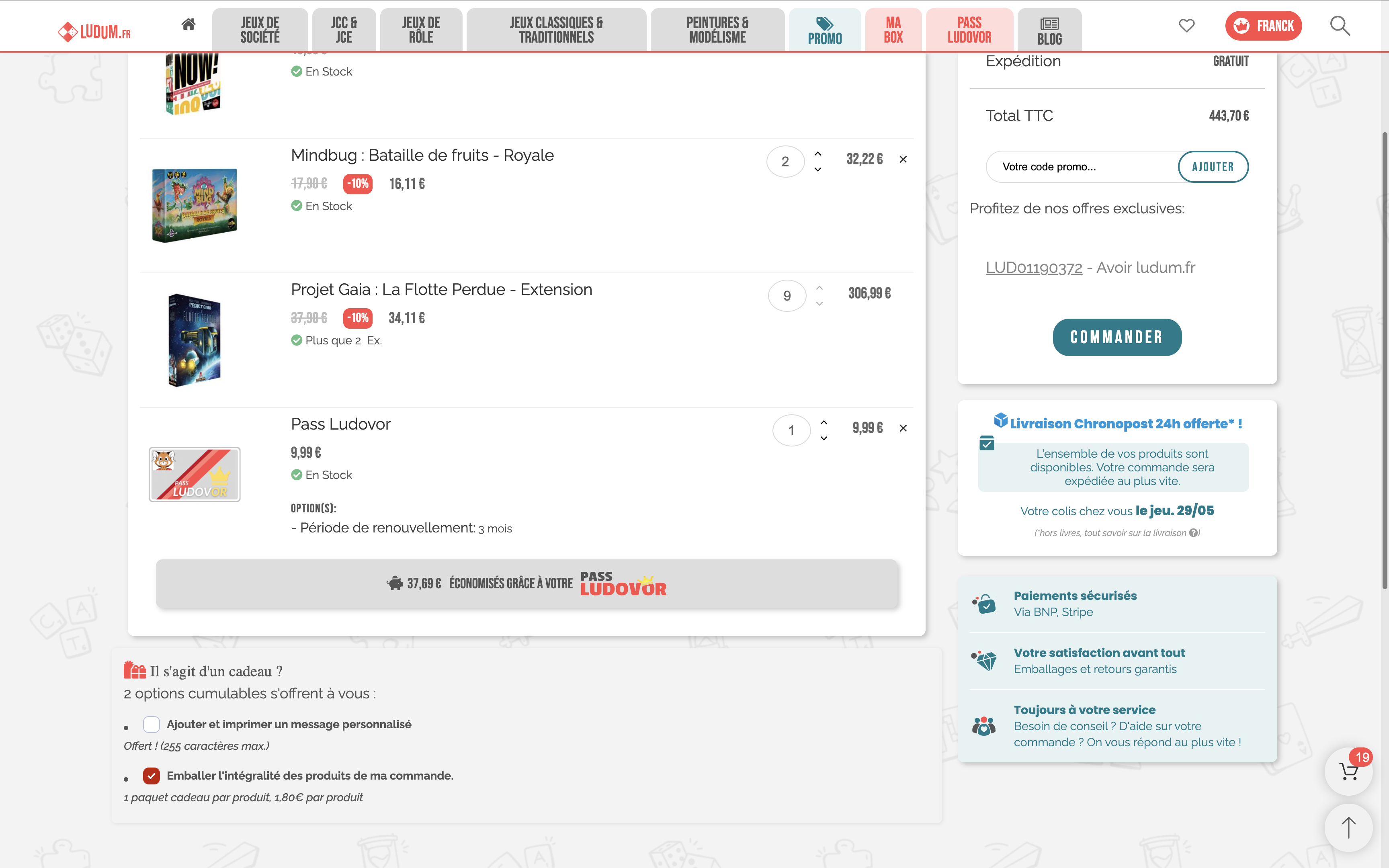
Task: Click Pass Ludovor card thumbnail
Action: point(194,474)
